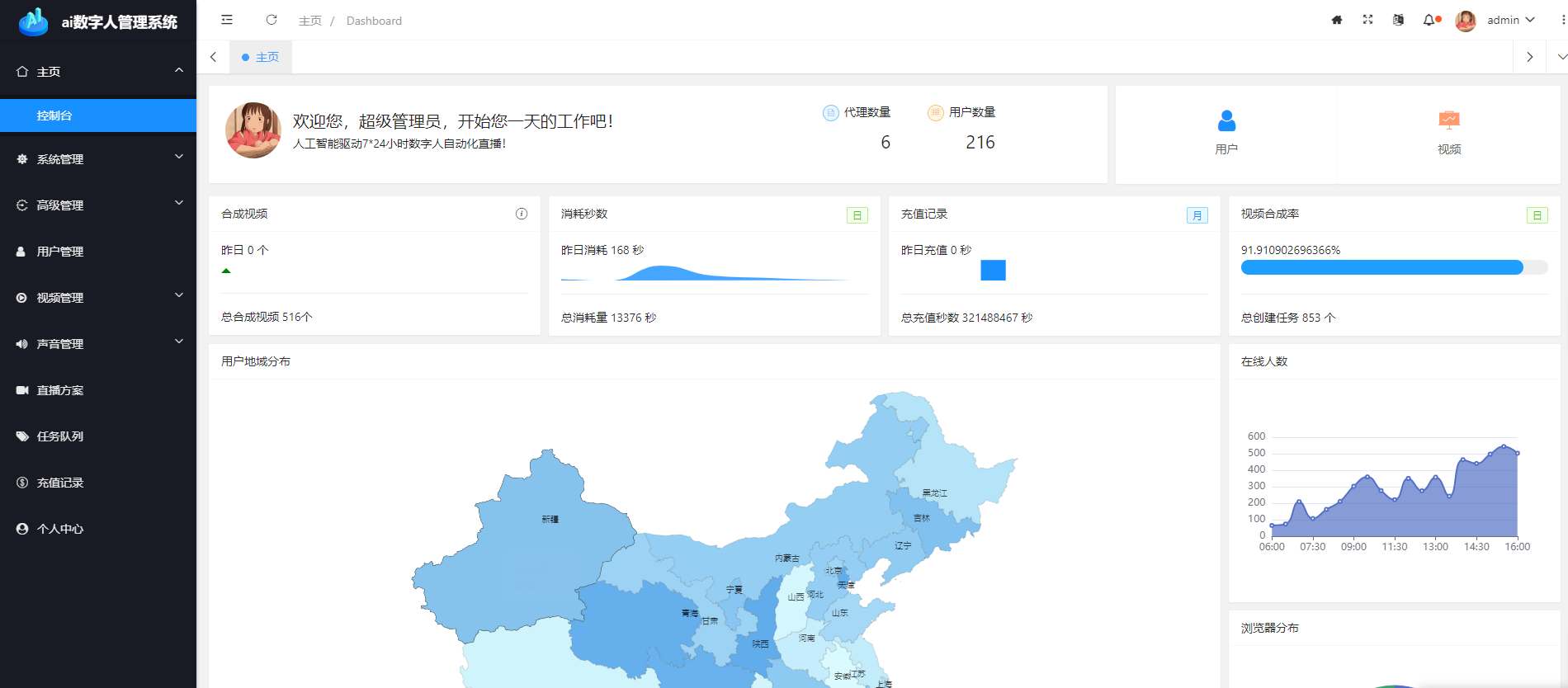Click the blue bar in 充值记录 chart
The image size is (1568, 688).
tap(993, 271)
